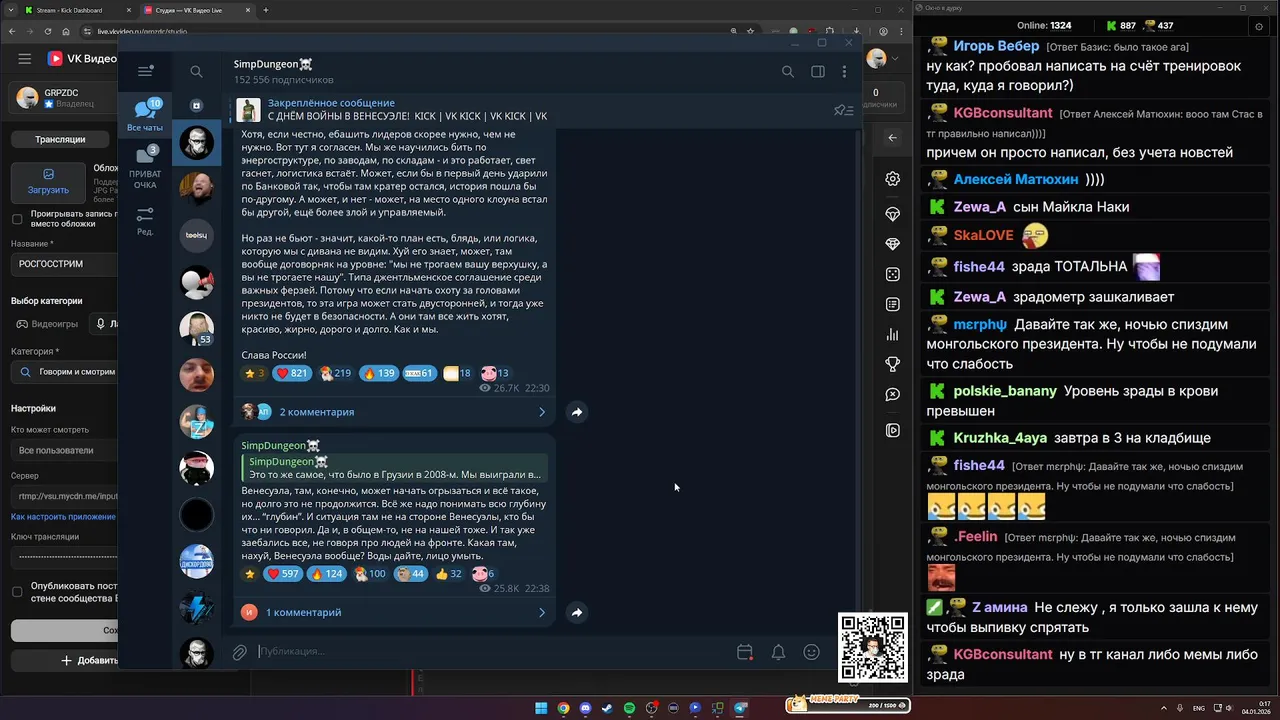Open the emoji picker smiley icon
Viewport: 1280px width, 720px height.
click(x=812, y=652)
